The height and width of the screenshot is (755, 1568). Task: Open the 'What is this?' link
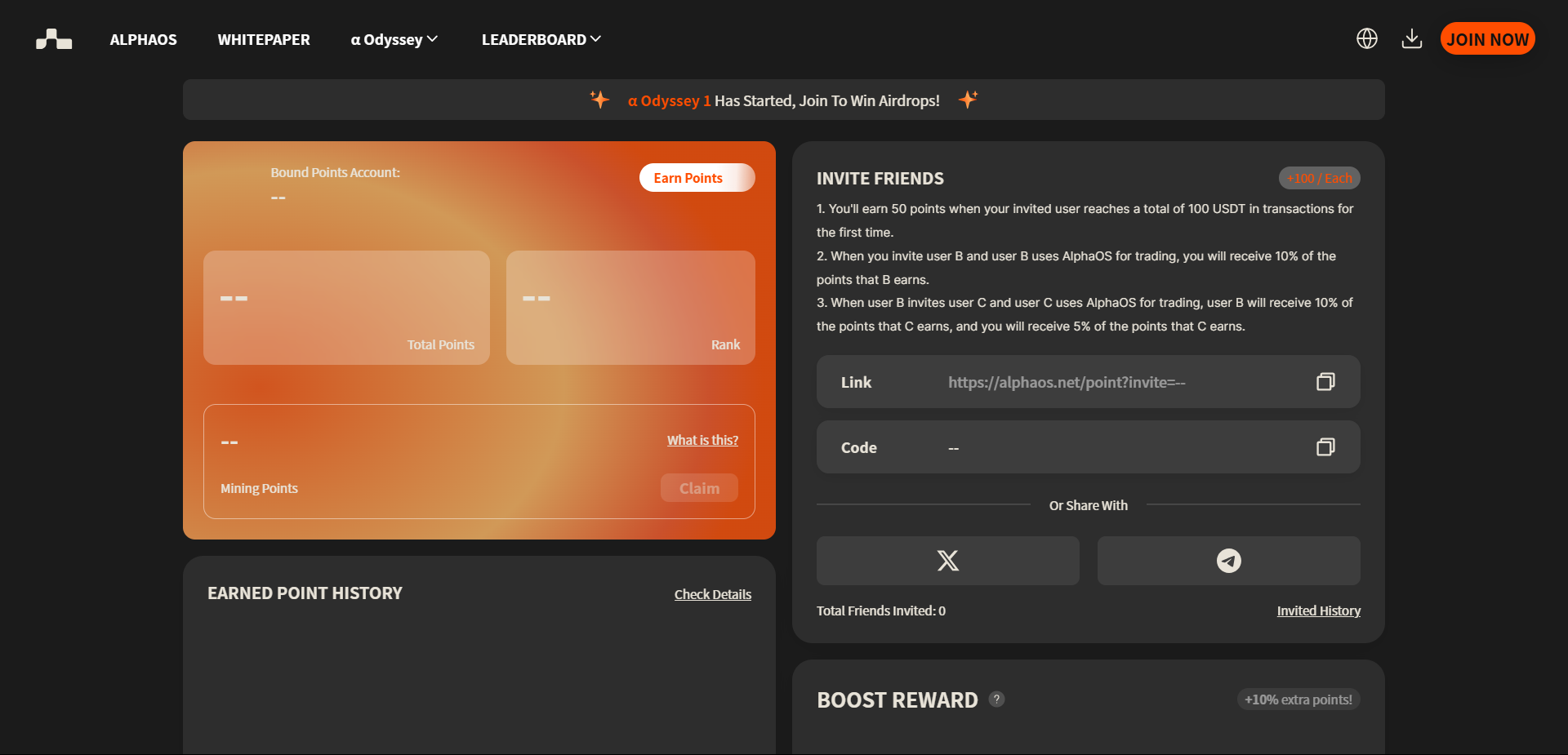[x=702, y=440]
